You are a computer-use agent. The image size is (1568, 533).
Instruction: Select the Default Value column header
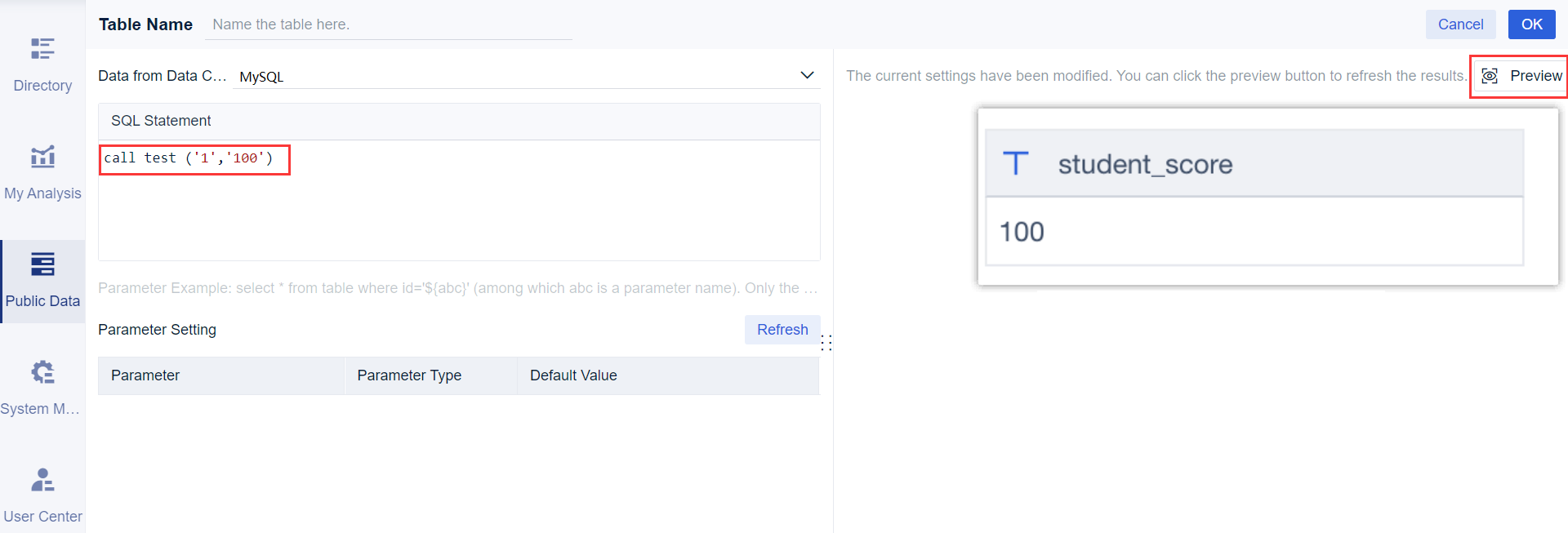pyautogui.click(x=573, y=375)
